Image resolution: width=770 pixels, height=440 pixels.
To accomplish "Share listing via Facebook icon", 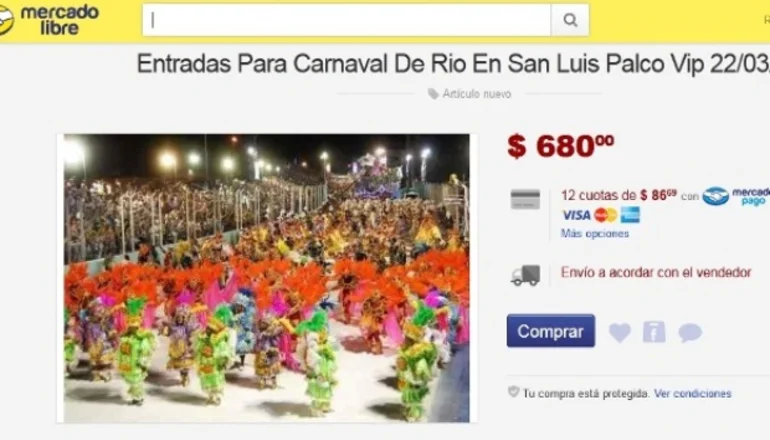I will [x=654, y=332].
